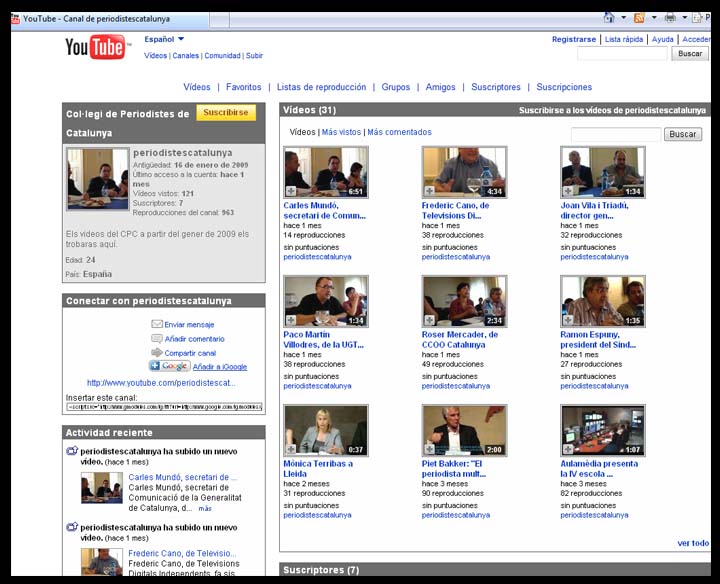Screen dimensions: 720x584
Task: Open the Mònica Terribas a Lleida thumbnail
Action: [x=326, y=430]
